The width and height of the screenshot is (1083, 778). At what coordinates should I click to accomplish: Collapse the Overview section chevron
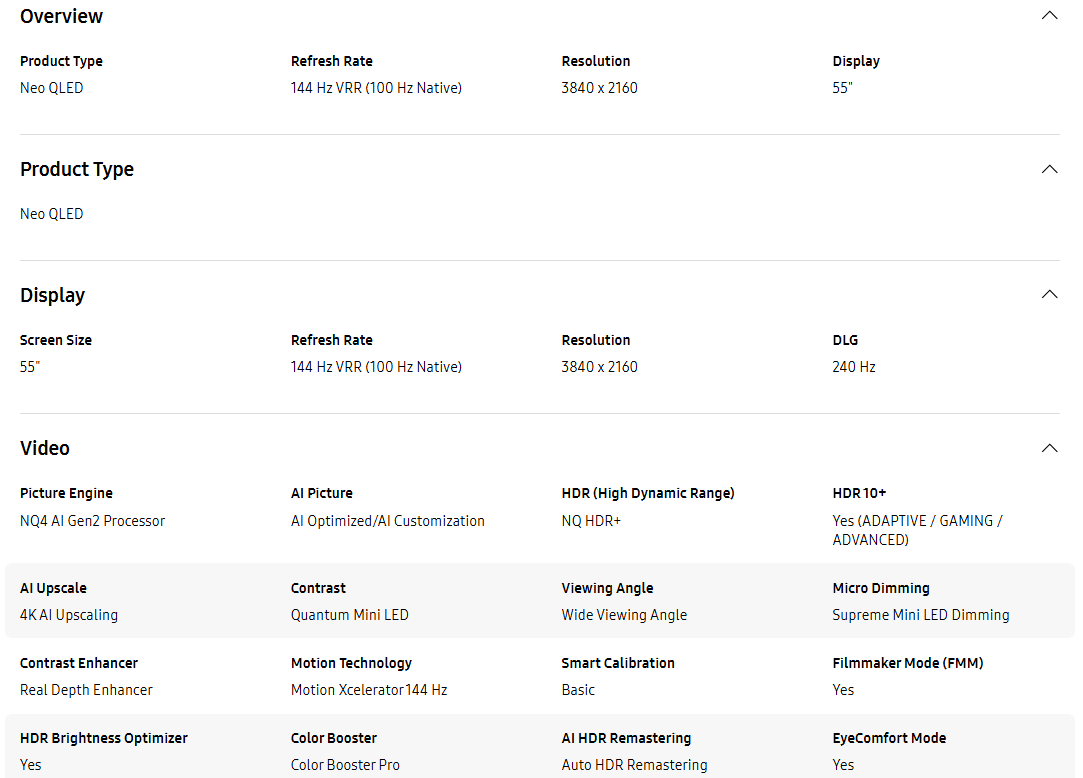tap(1049, 15)
